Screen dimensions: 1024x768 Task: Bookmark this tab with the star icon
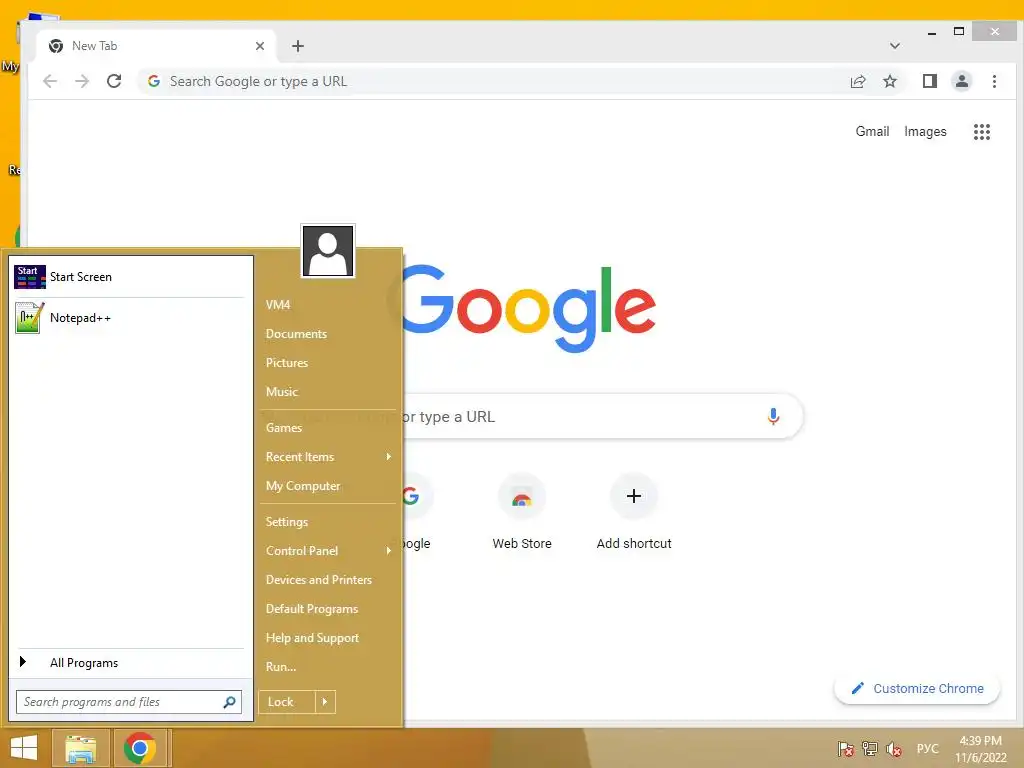pos(890,81)
